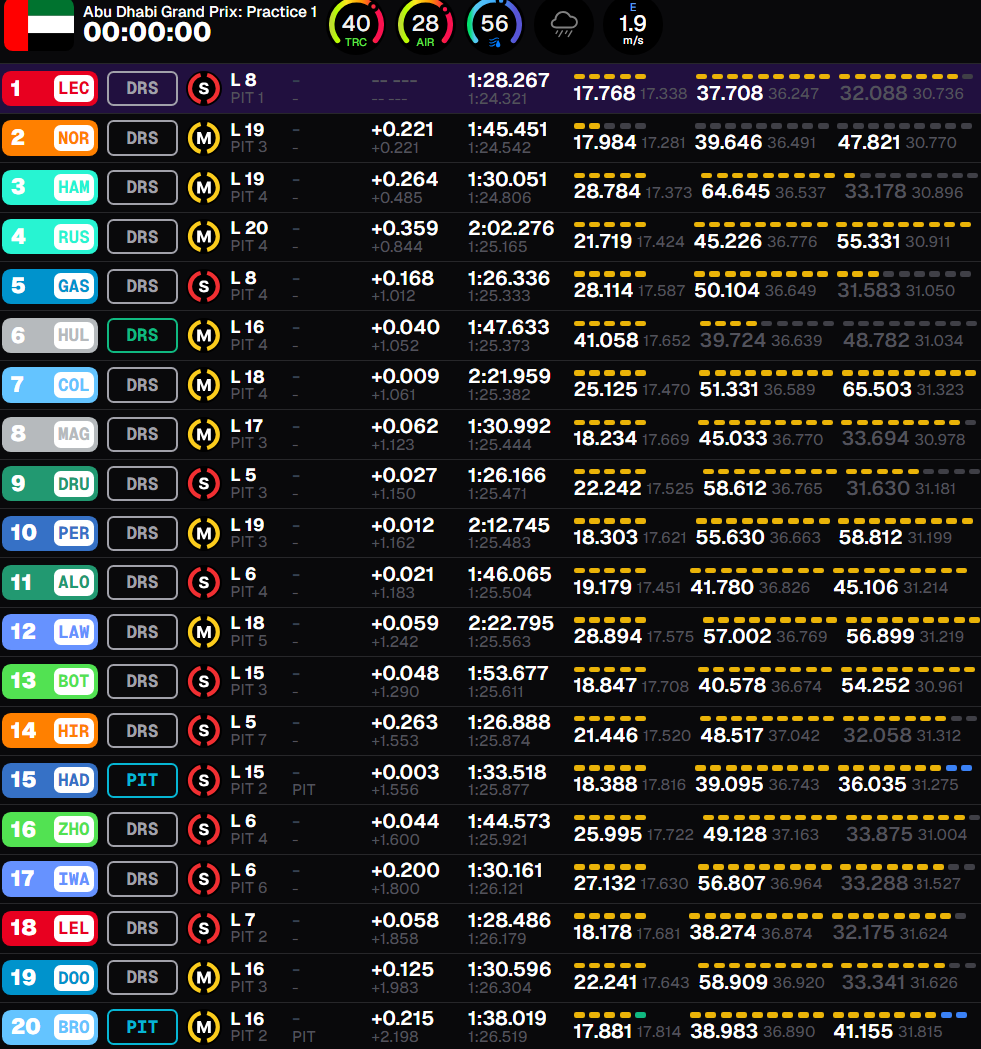Click the track temperature gauge (TRC)

coord(356,25)
